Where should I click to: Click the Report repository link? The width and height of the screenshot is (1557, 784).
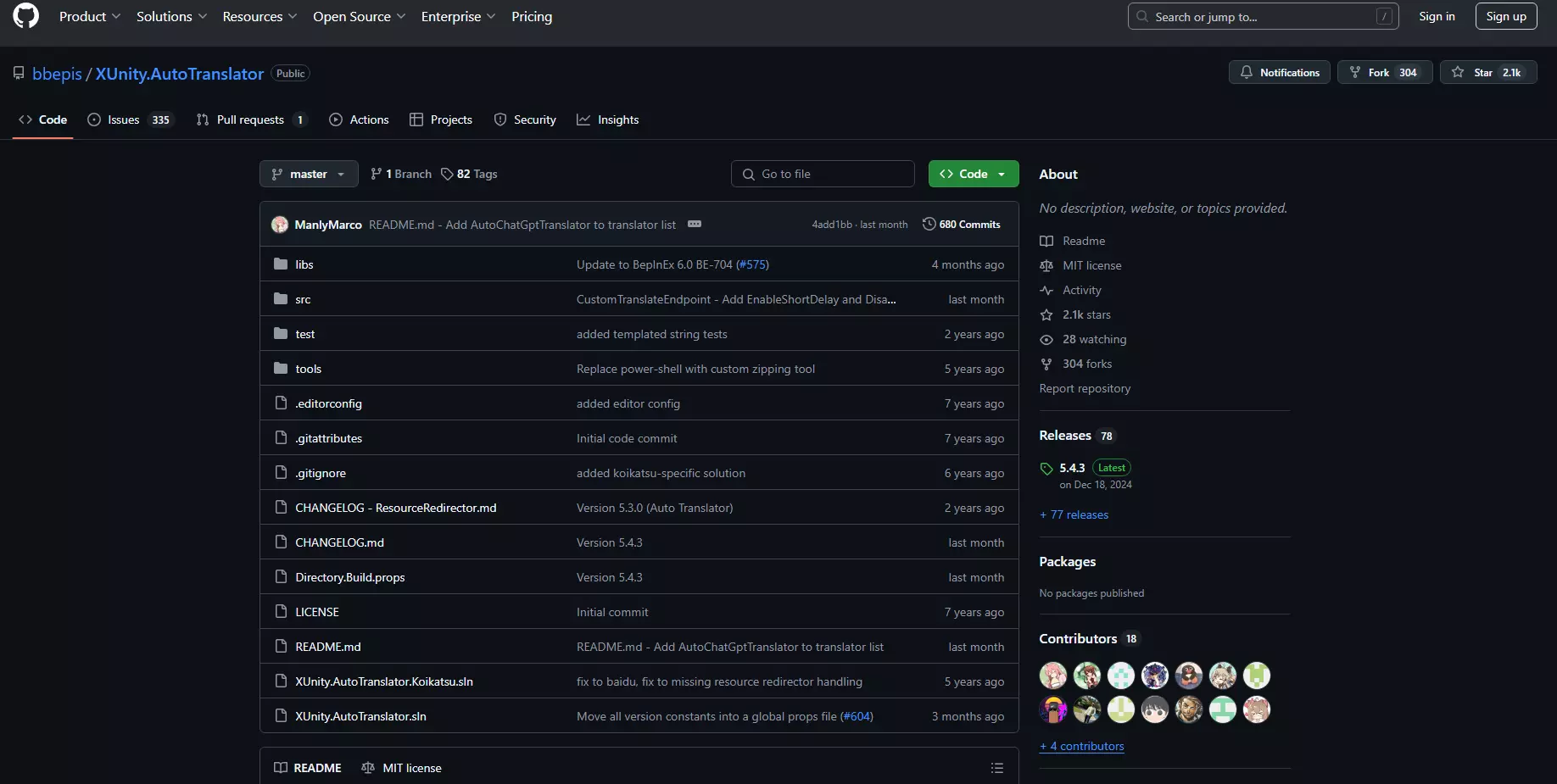(x=1085, y=388)
